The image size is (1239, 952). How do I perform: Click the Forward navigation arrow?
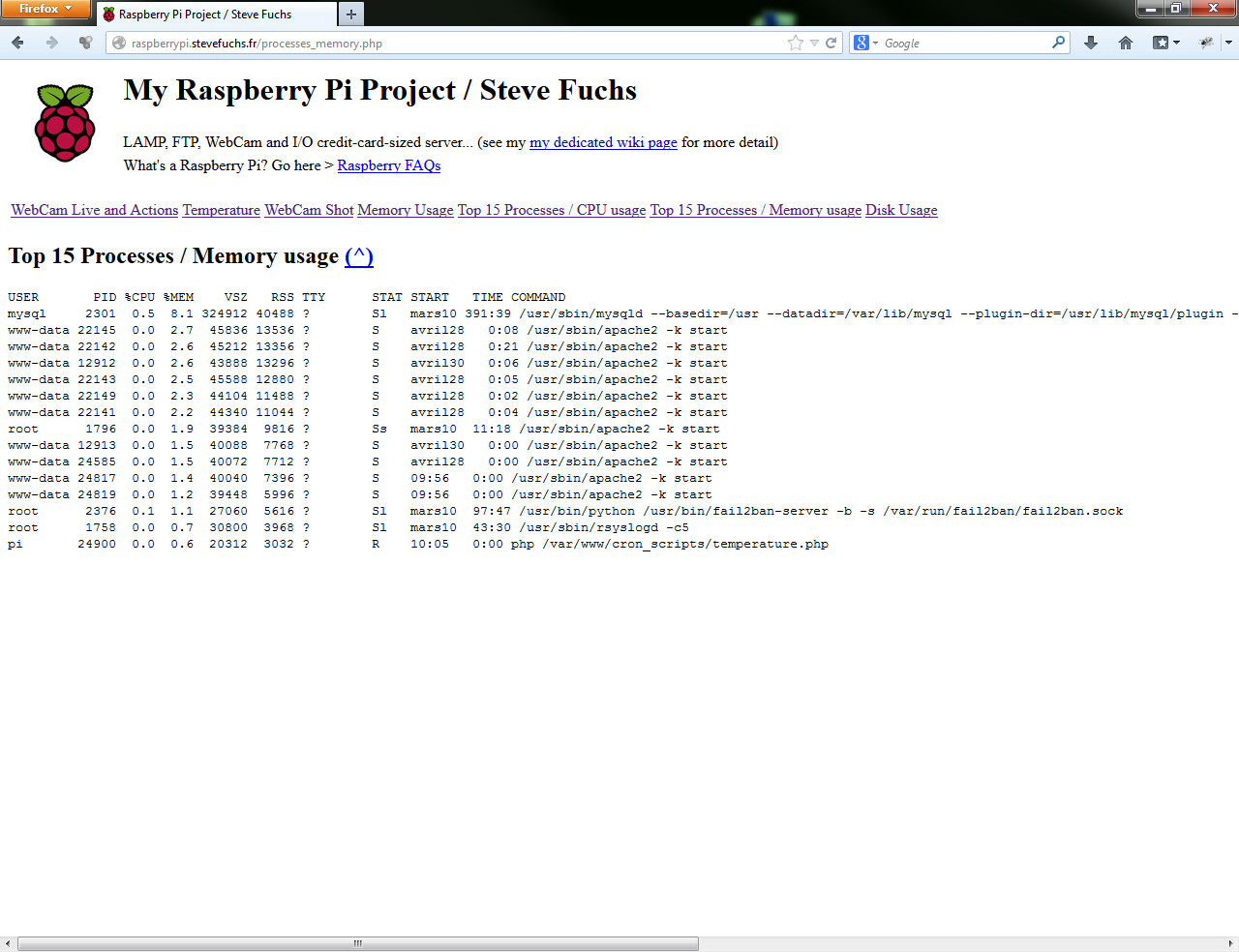[x=52, y=43]
